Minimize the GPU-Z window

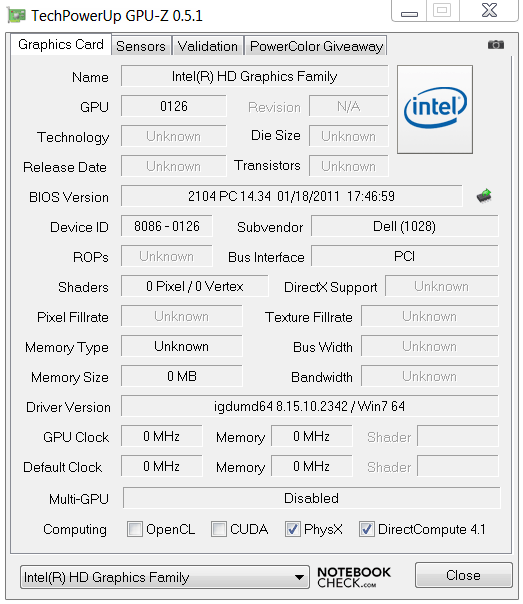[409, 11]
